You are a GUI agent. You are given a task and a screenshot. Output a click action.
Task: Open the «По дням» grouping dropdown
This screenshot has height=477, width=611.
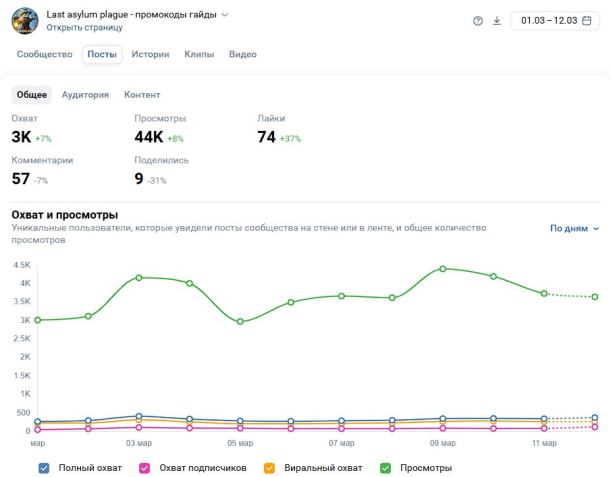[x=574, y=228]
